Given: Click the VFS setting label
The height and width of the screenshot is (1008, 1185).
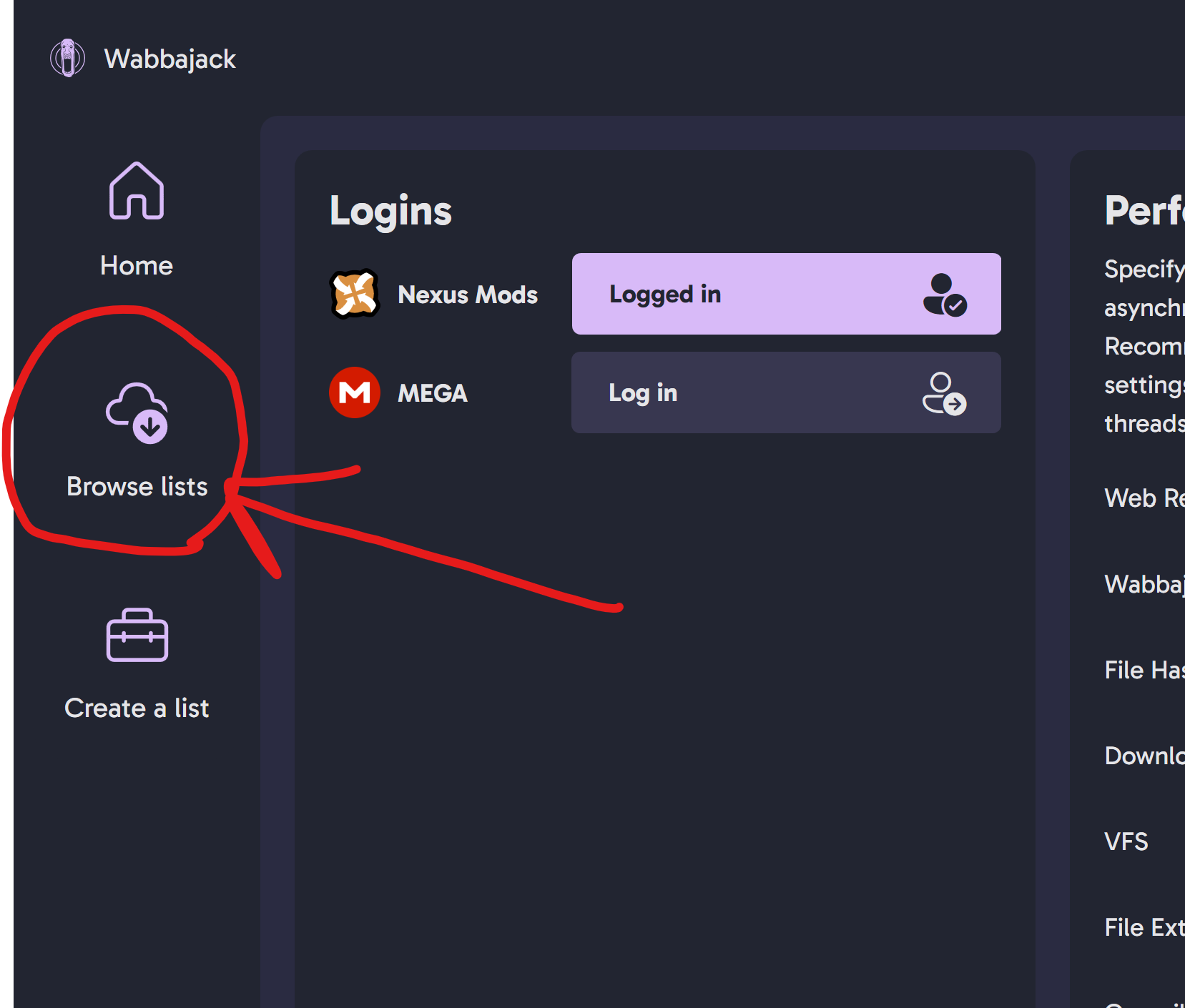Looking at the screenshot, I should (1126, 841).
